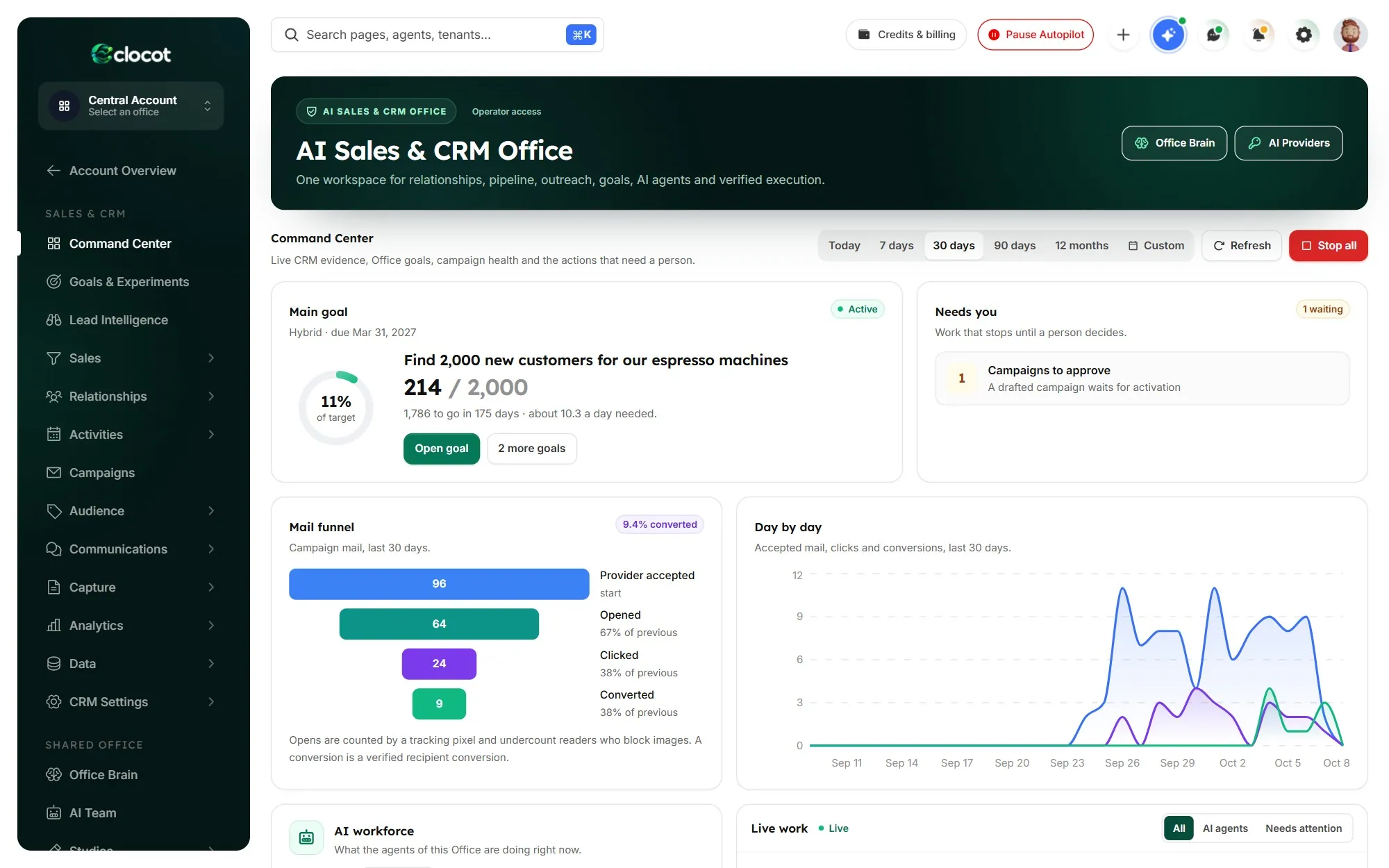
Task: Click Pause Autopilot
Action: [x=1035, y=35]
